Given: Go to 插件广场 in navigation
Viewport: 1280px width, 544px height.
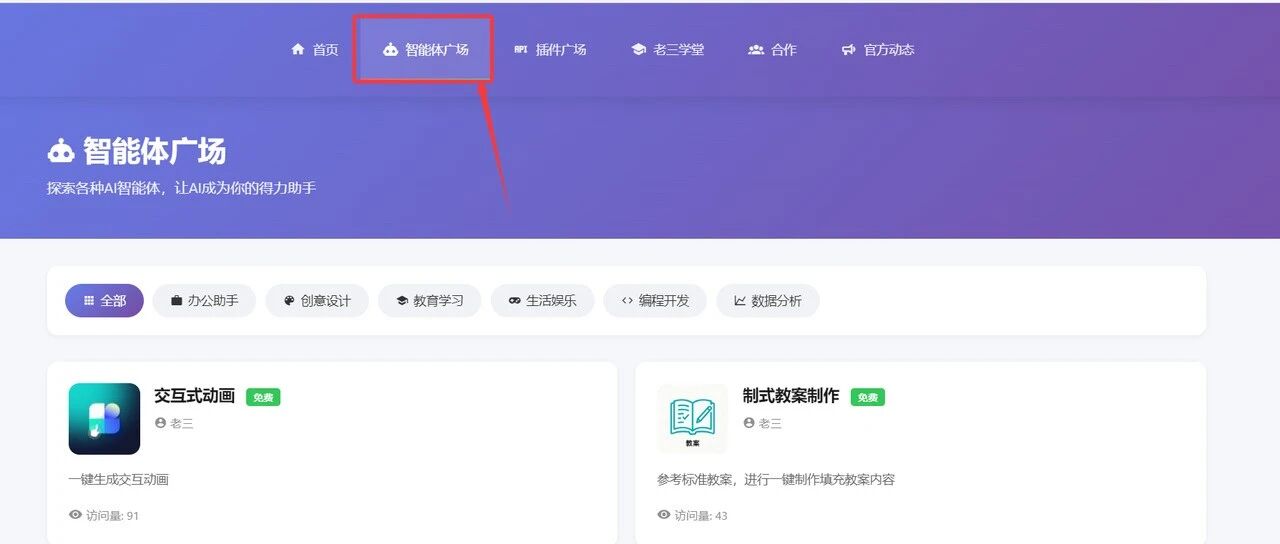Looking at the screenshot, I should (x=550, y=49).
